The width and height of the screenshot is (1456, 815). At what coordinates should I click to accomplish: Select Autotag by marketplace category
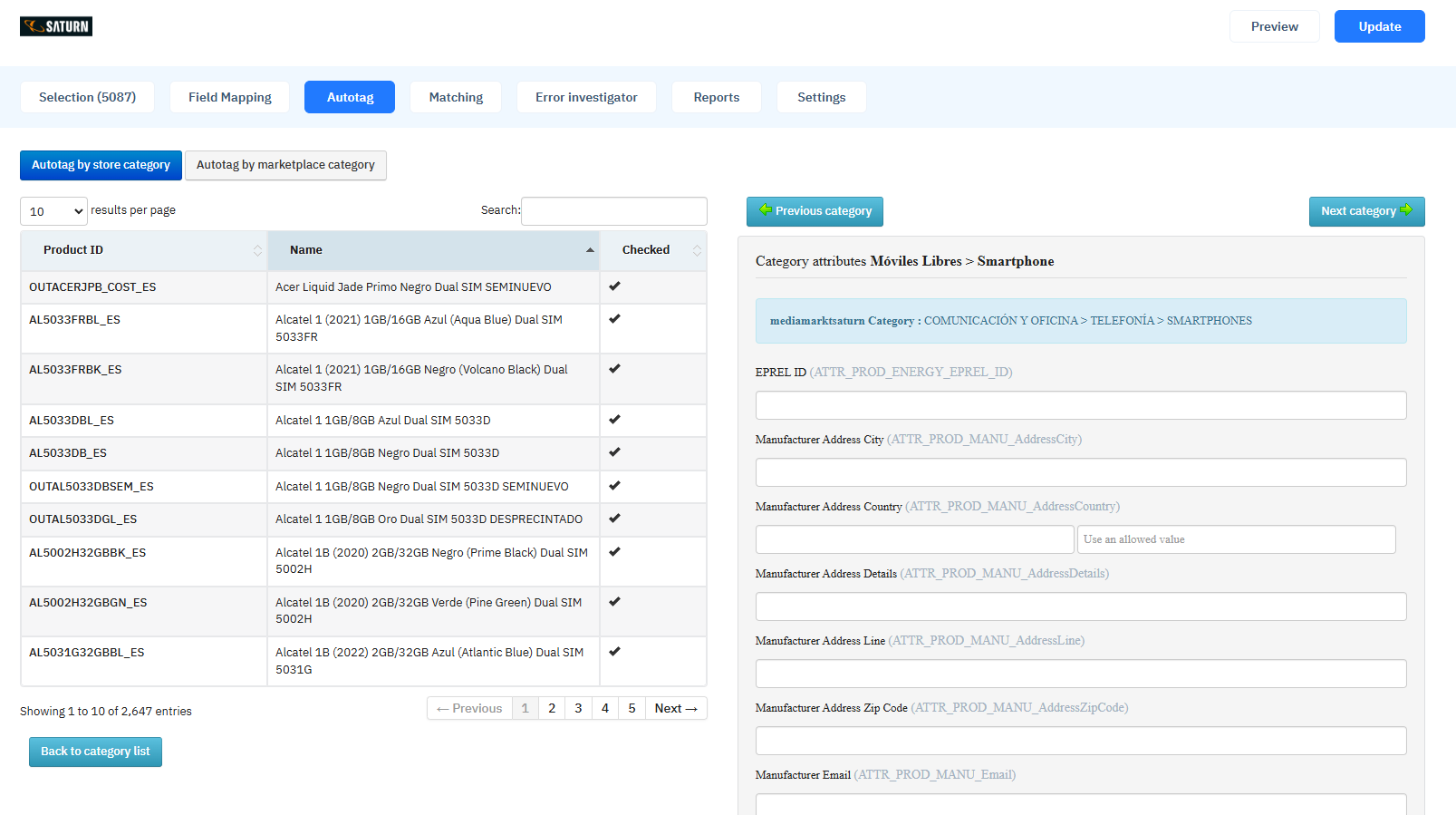[285, 165]
